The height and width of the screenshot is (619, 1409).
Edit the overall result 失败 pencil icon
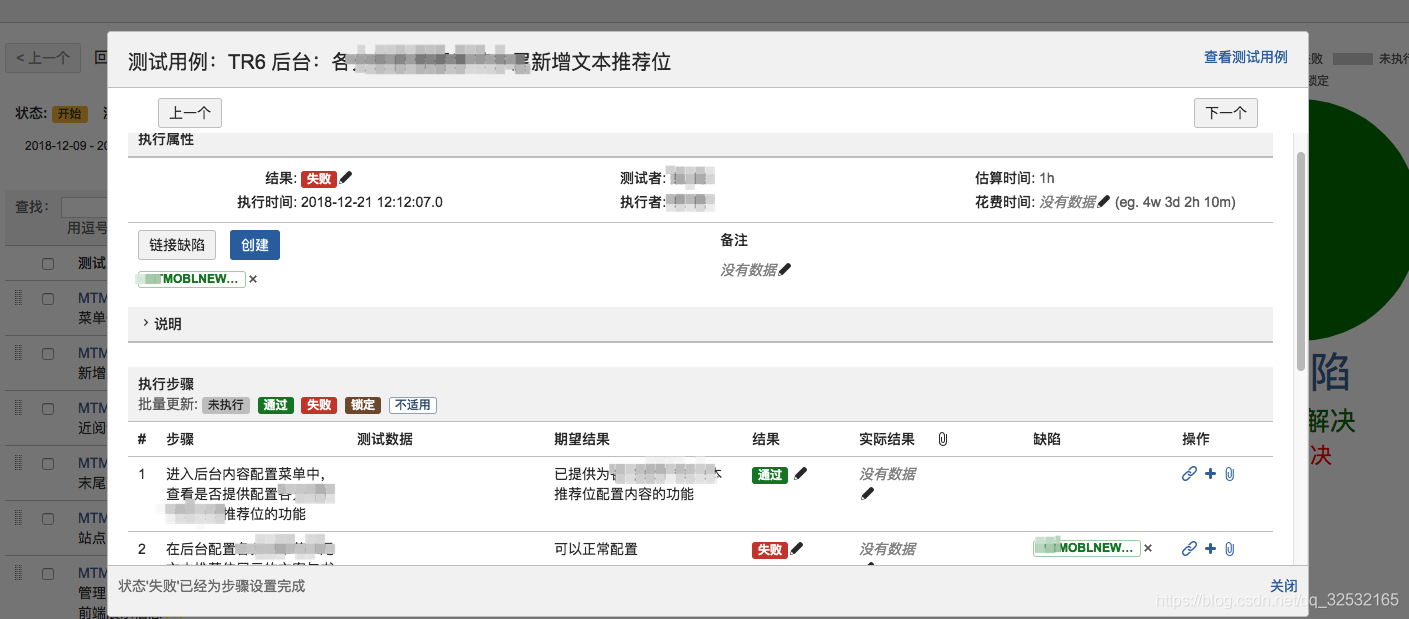pos(346,178)
